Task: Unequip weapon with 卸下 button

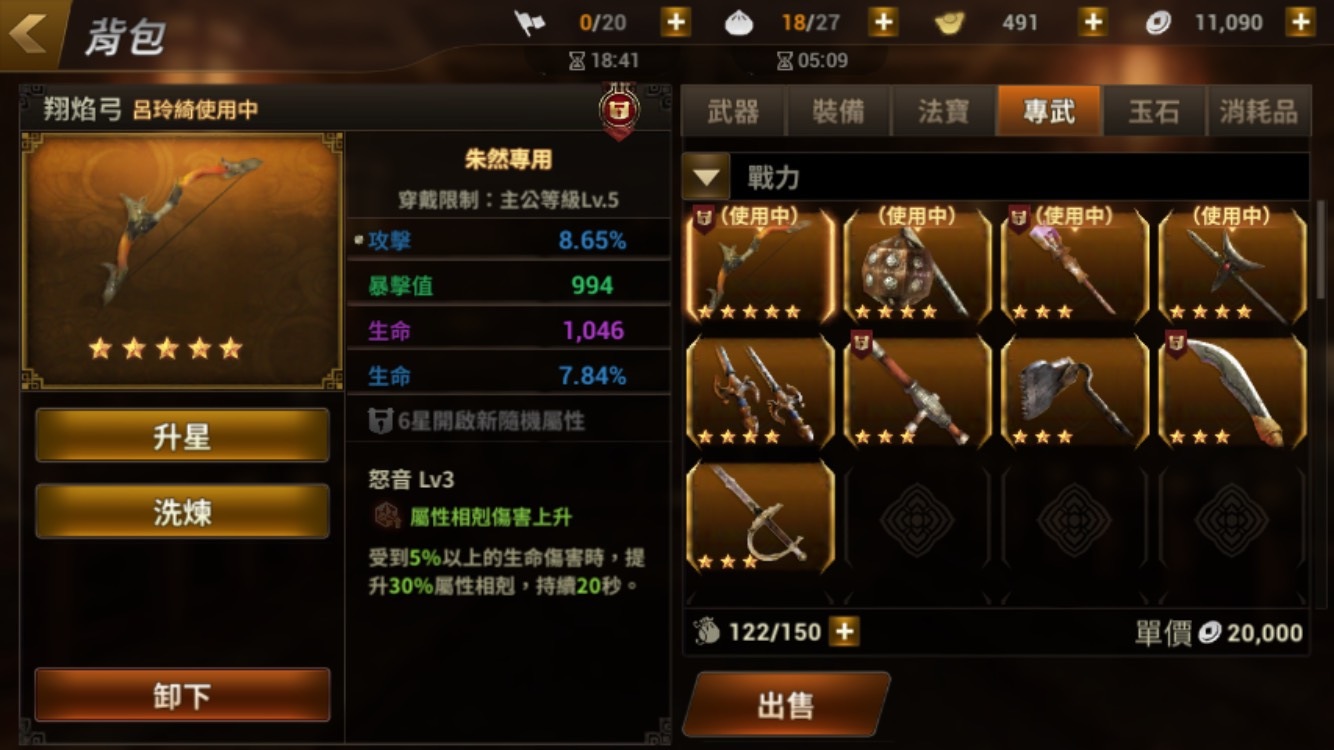Action: click(x=182, y=695)
